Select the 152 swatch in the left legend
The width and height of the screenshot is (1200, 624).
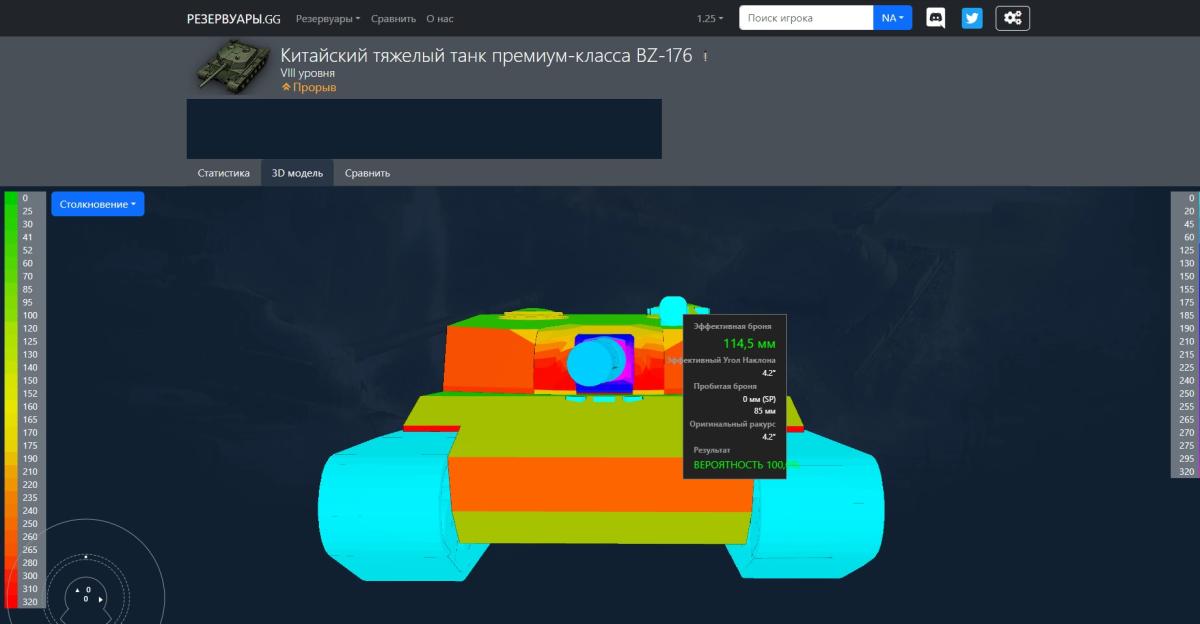point(12,393)
